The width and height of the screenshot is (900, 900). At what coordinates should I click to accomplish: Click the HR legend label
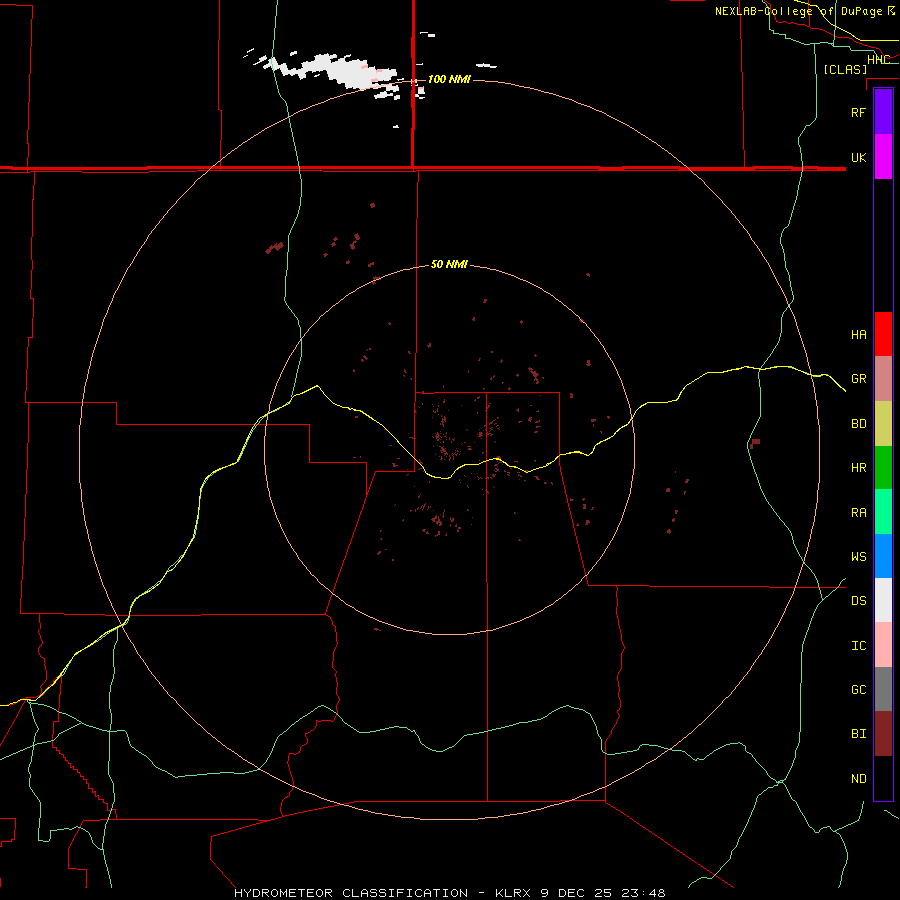pyautogui.click(x=858, y=468)
